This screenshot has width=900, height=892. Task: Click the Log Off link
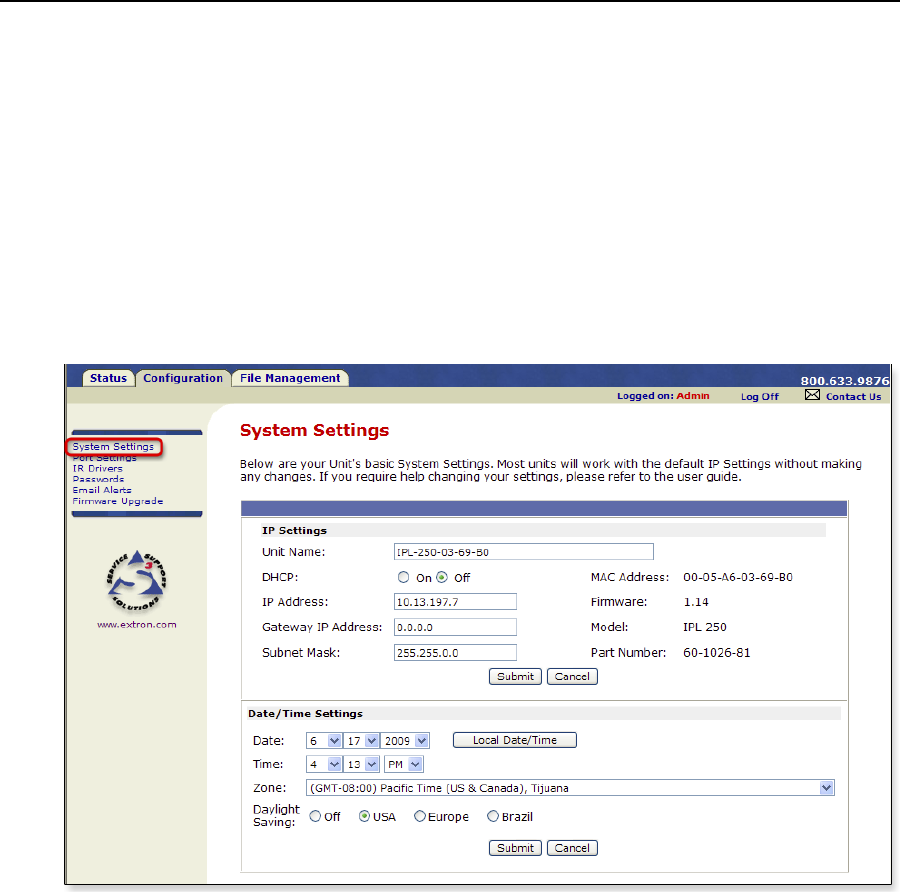tap(759, 397)
